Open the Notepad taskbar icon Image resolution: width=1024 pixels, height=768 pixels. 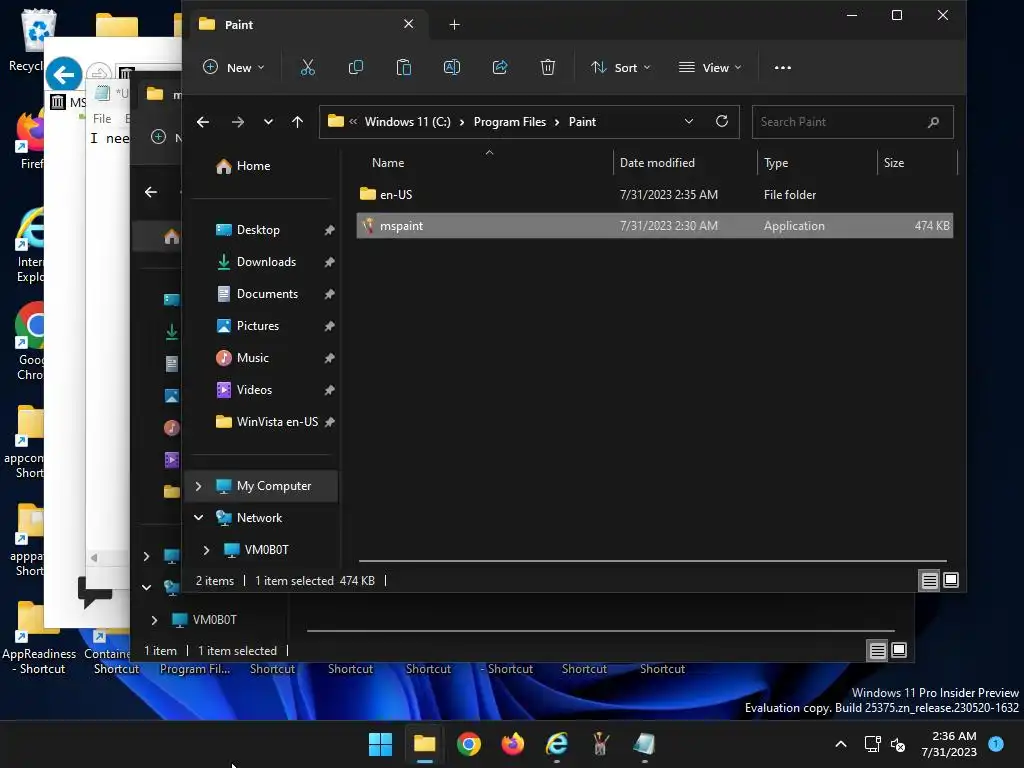[644, 744]
